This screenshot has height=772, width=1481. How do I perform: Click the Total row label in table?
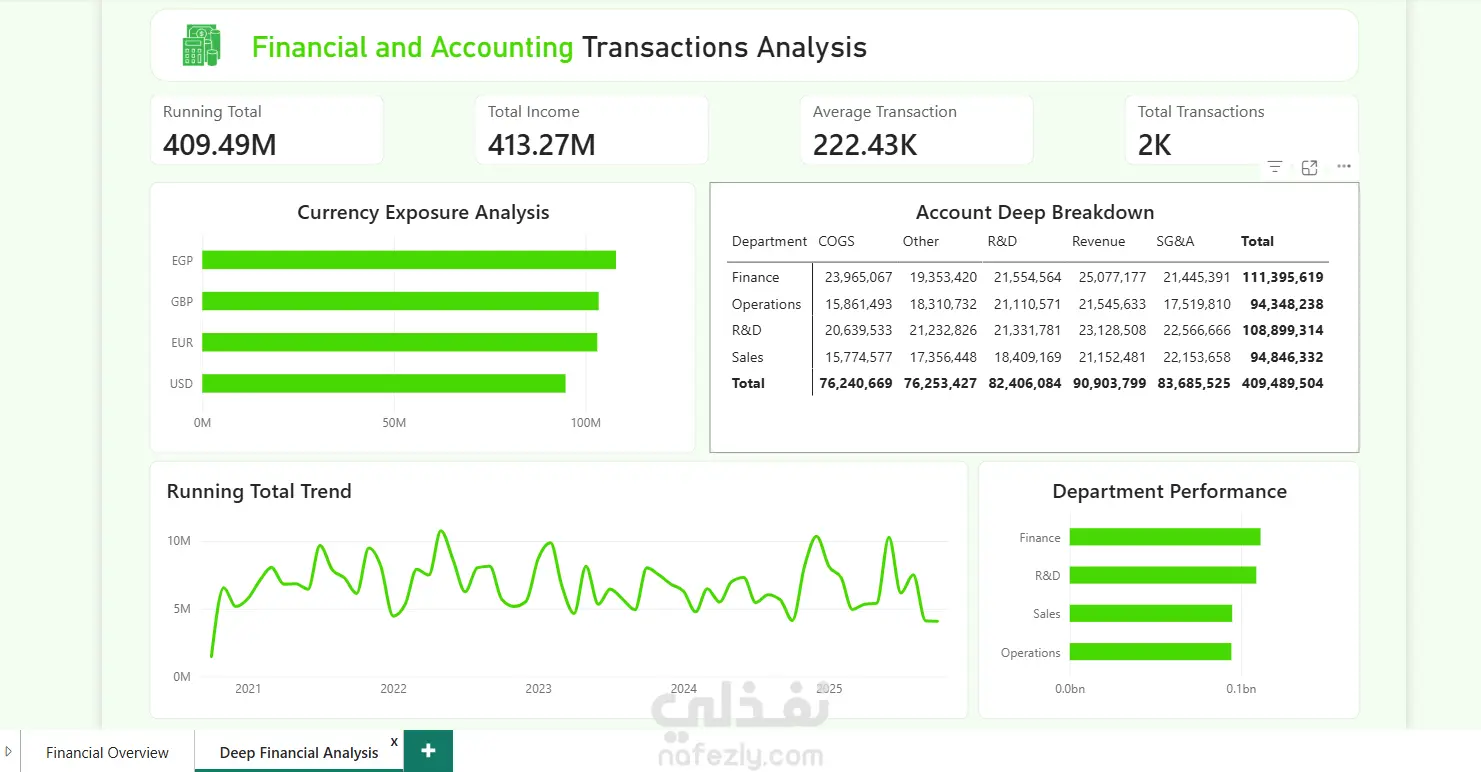[x=748, y=383]
